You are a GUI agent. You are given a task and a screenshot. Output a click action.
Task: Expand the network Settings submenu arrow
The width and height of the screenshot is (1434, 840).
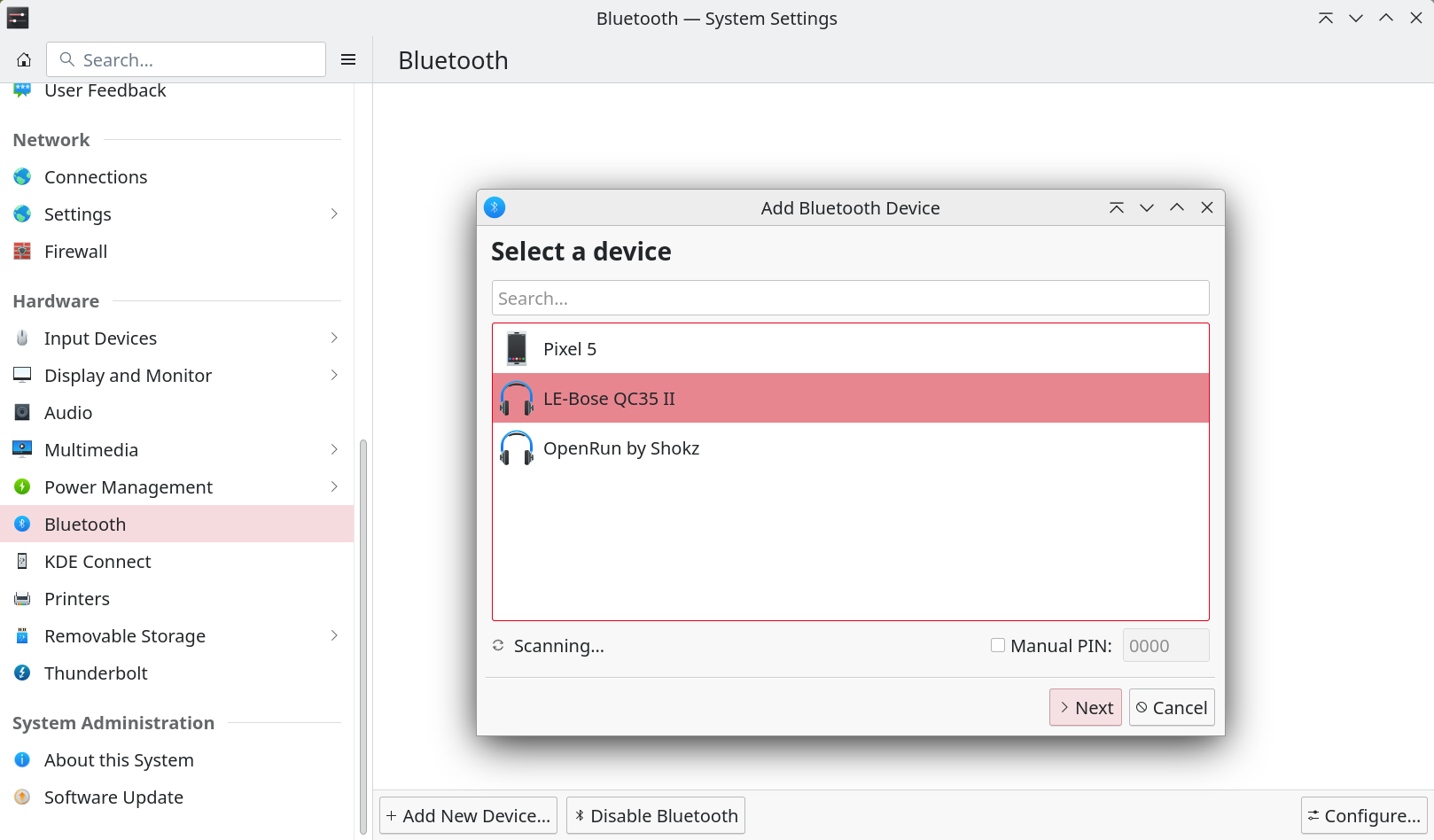click(x=334, y=214)
